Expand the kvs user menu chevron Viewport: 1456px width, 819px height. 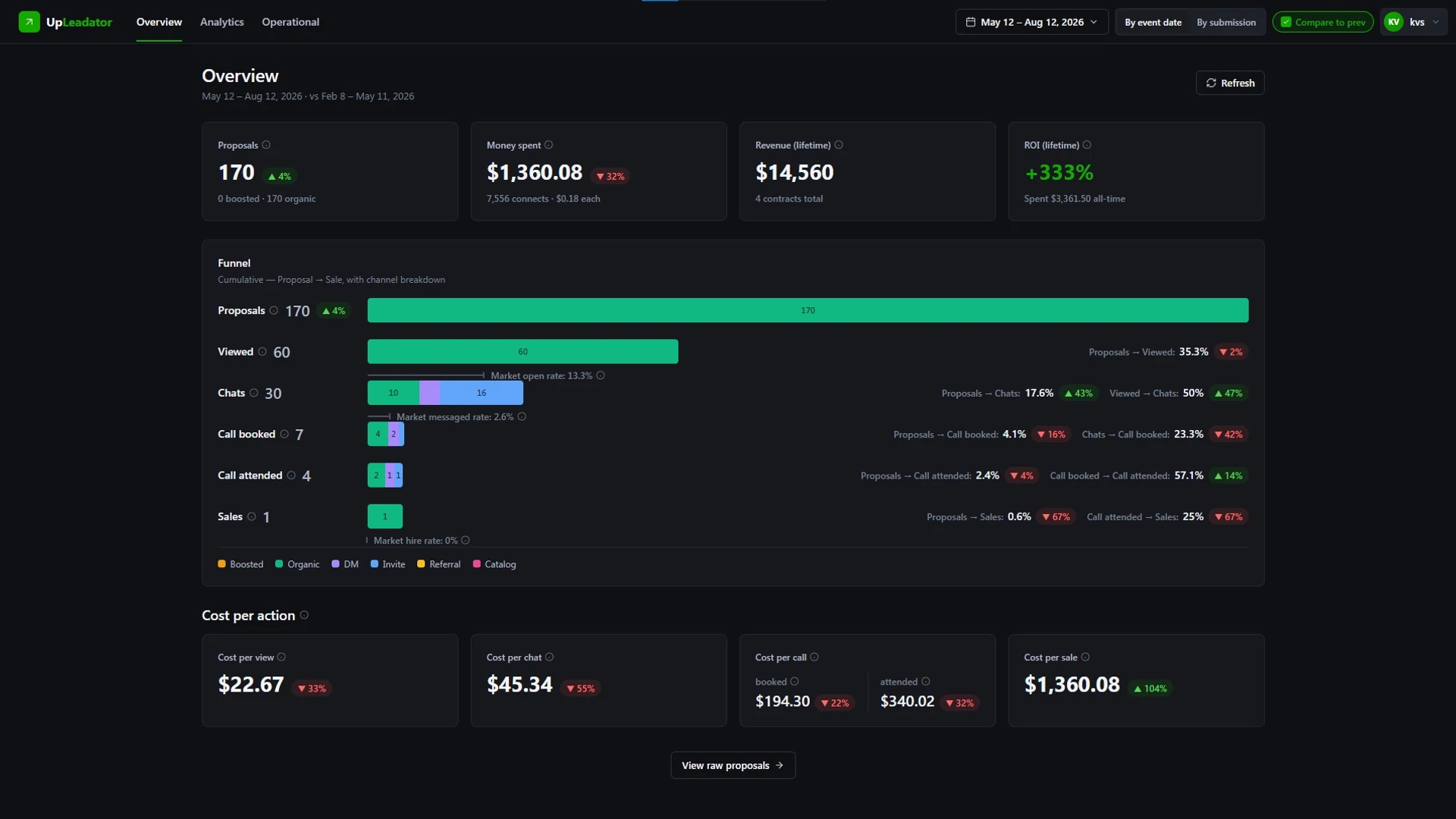1436,22
